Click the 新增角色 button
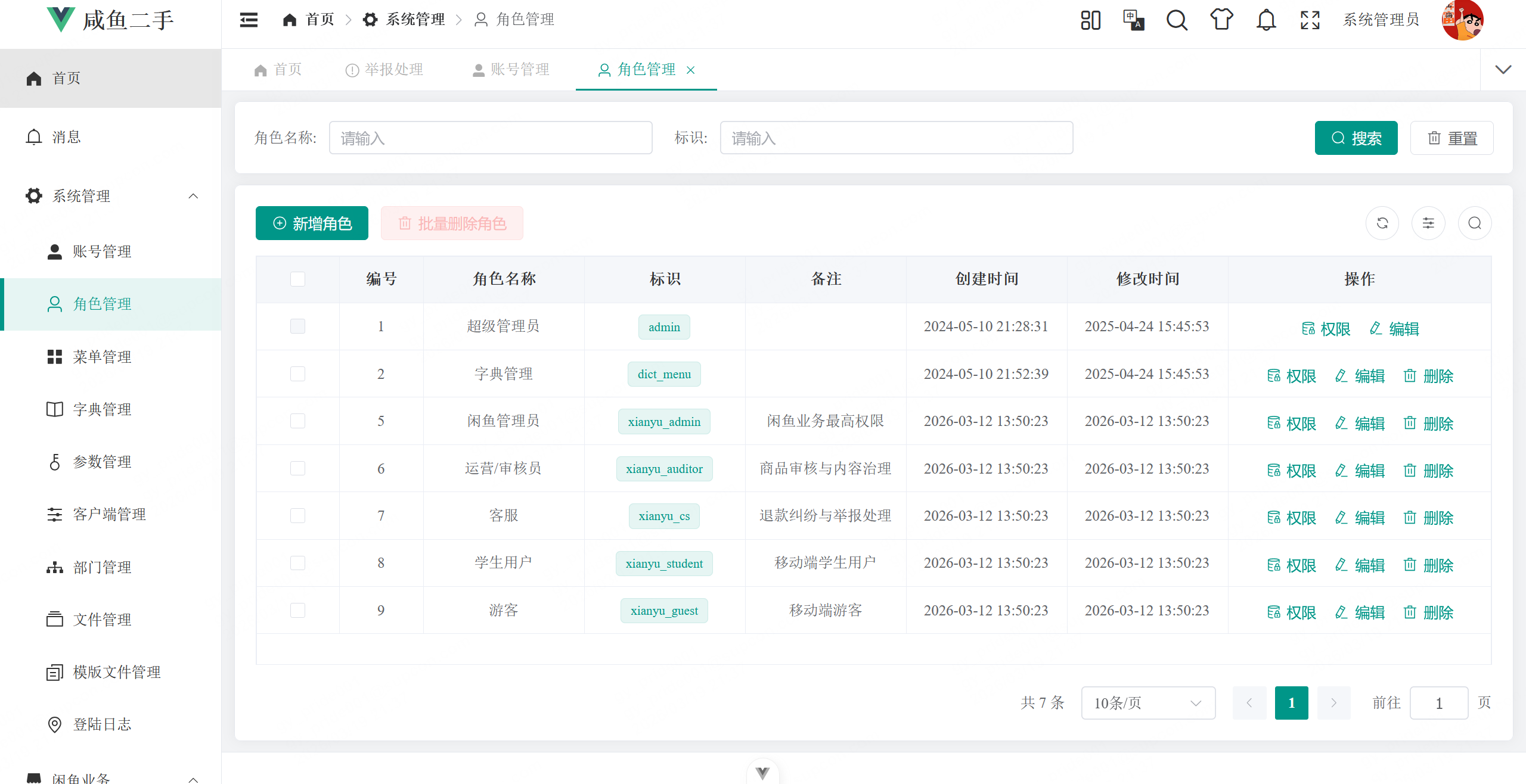 click(x=311, y=223)
